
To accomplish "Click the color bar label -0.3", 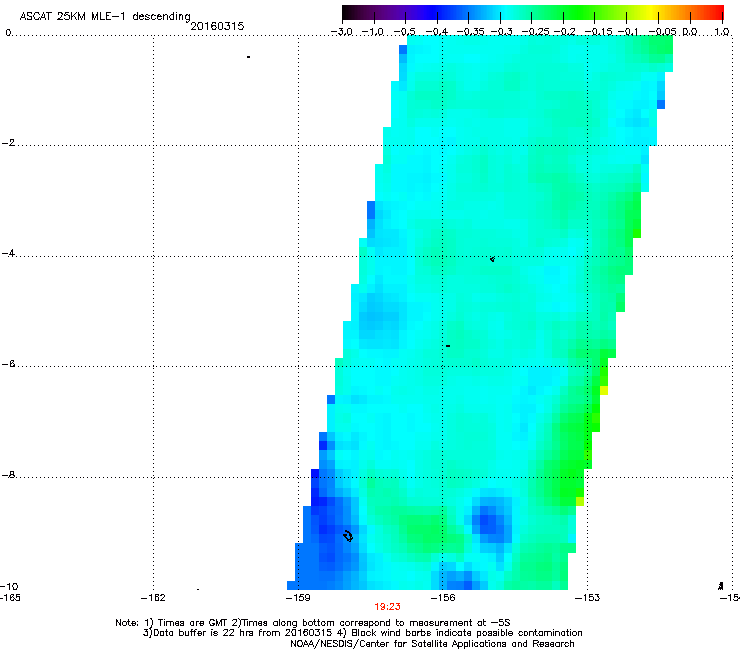I will point(502,32).
